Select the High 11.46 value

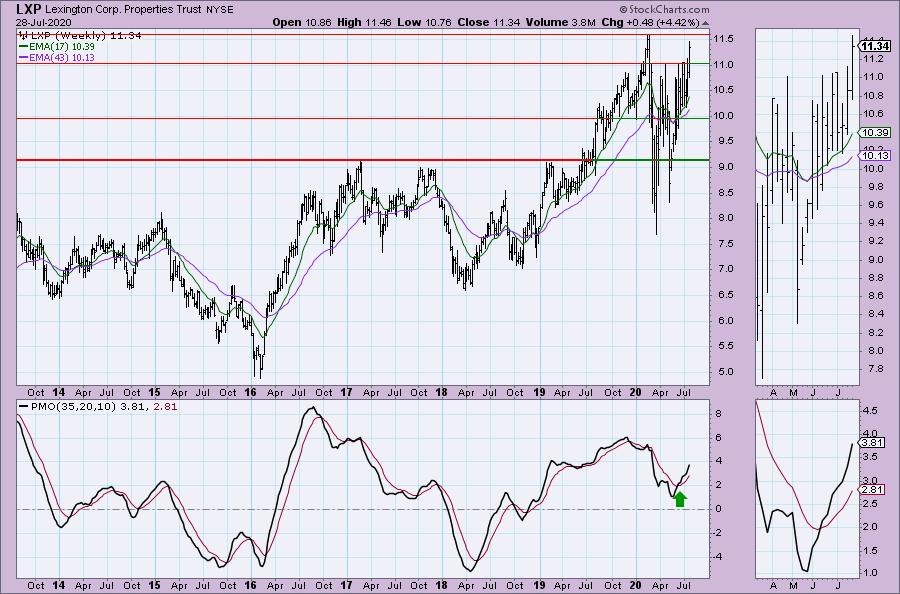point(365,22)
